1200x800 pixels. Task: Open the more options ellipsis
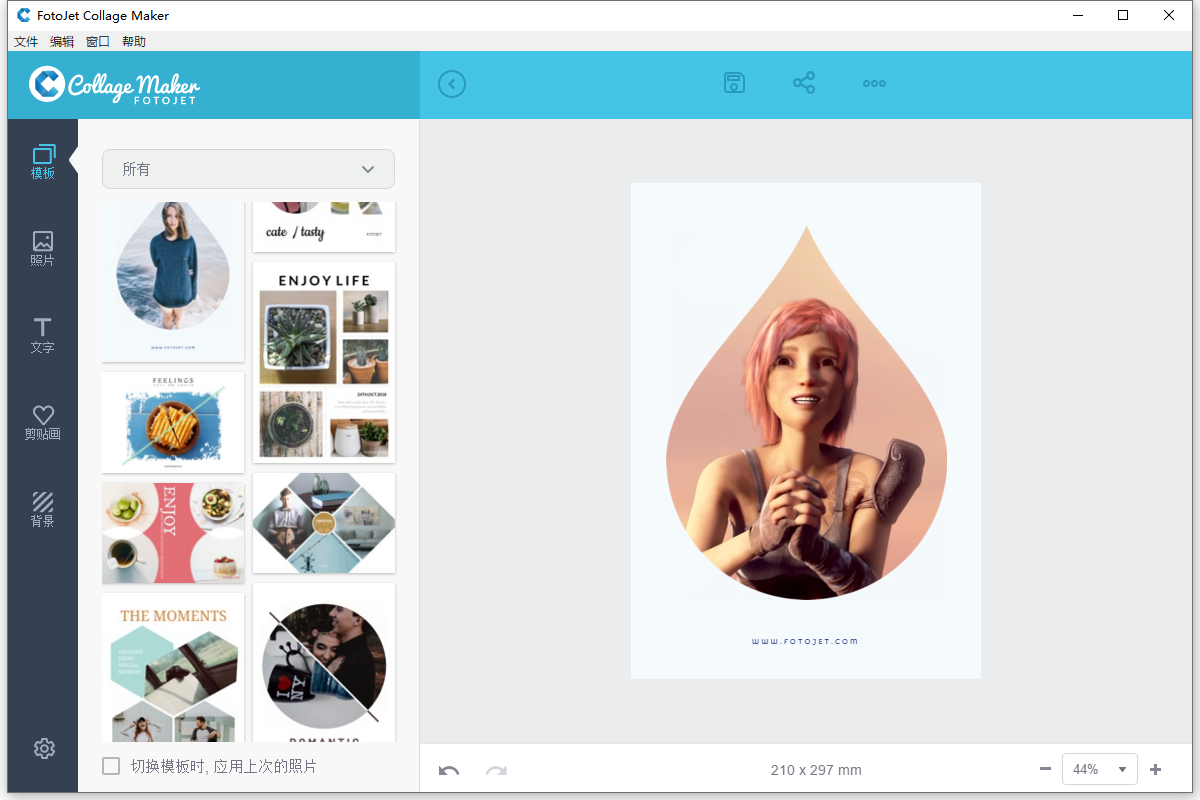tap(874, 84)
